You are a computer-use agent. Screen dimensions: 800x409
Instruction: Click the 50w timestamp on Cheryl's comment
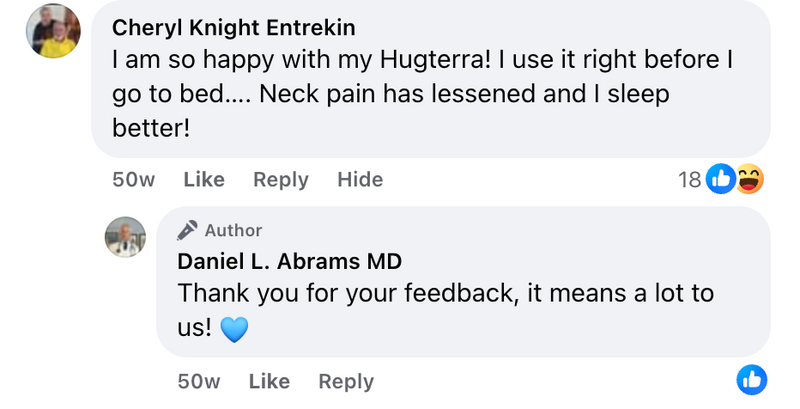click(134, 180)
